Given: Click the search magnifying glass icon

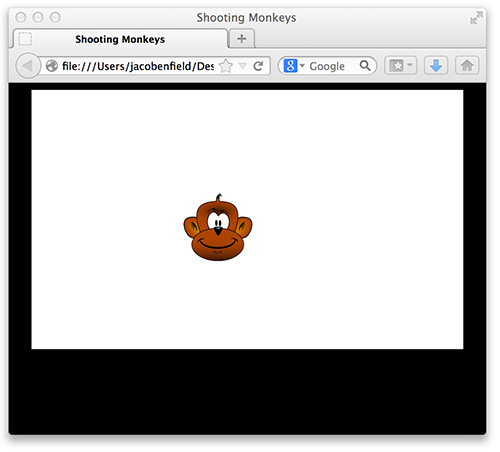Looking at the screenshot, I should pyautogui.click(x=365, y=66).
